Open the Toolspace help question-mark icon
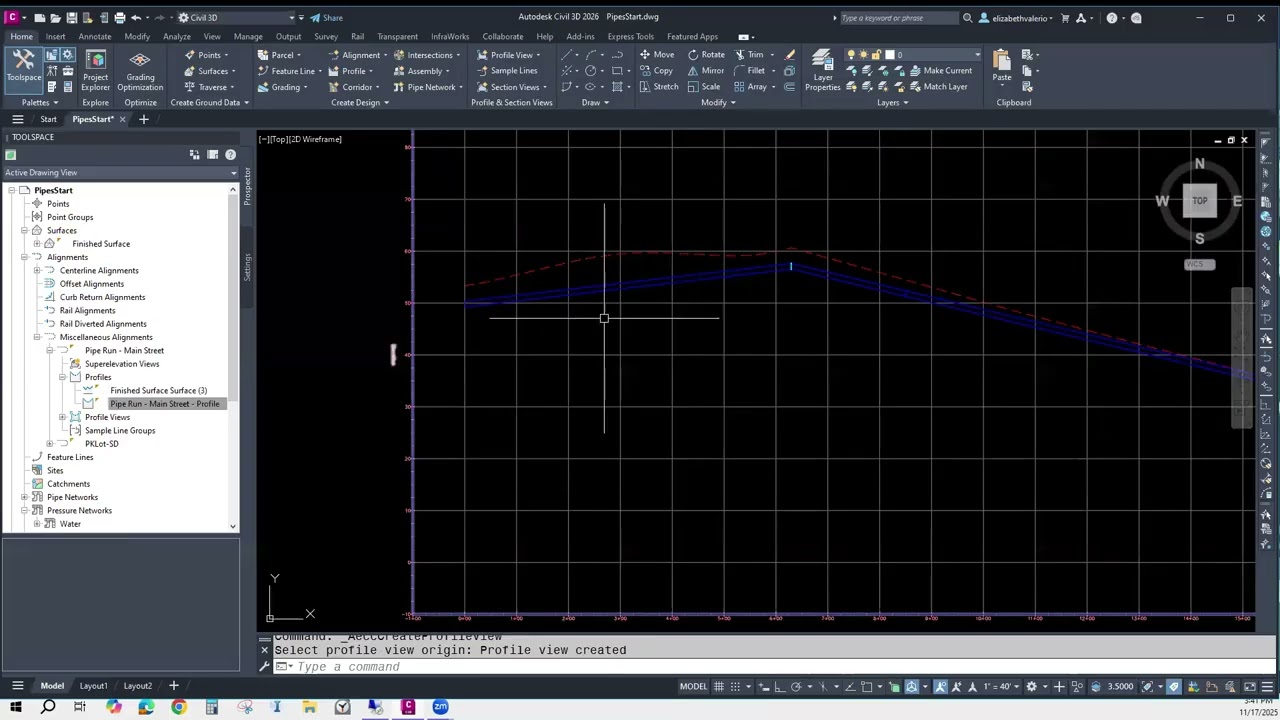 (x=230, y=155)
